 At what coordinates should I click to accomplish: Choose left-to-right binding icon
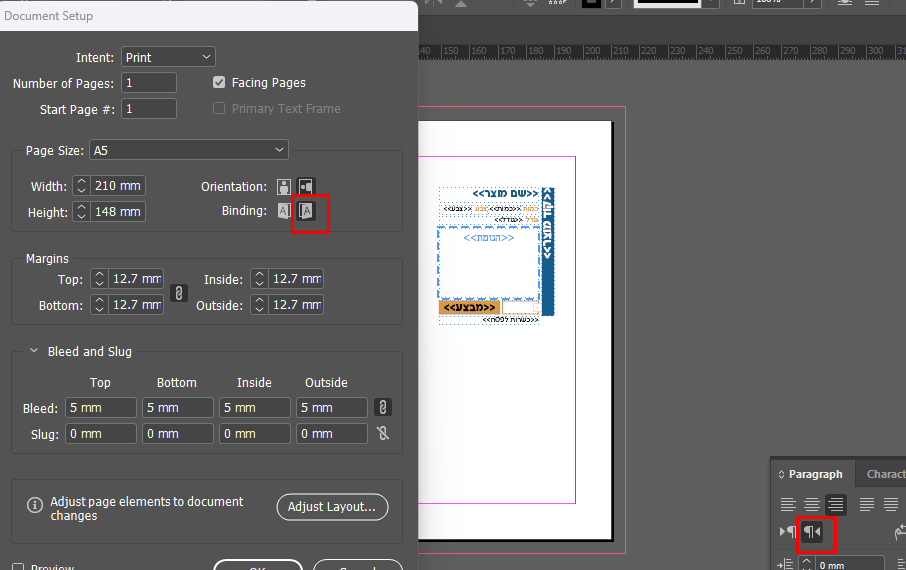[x=284, y=211]
